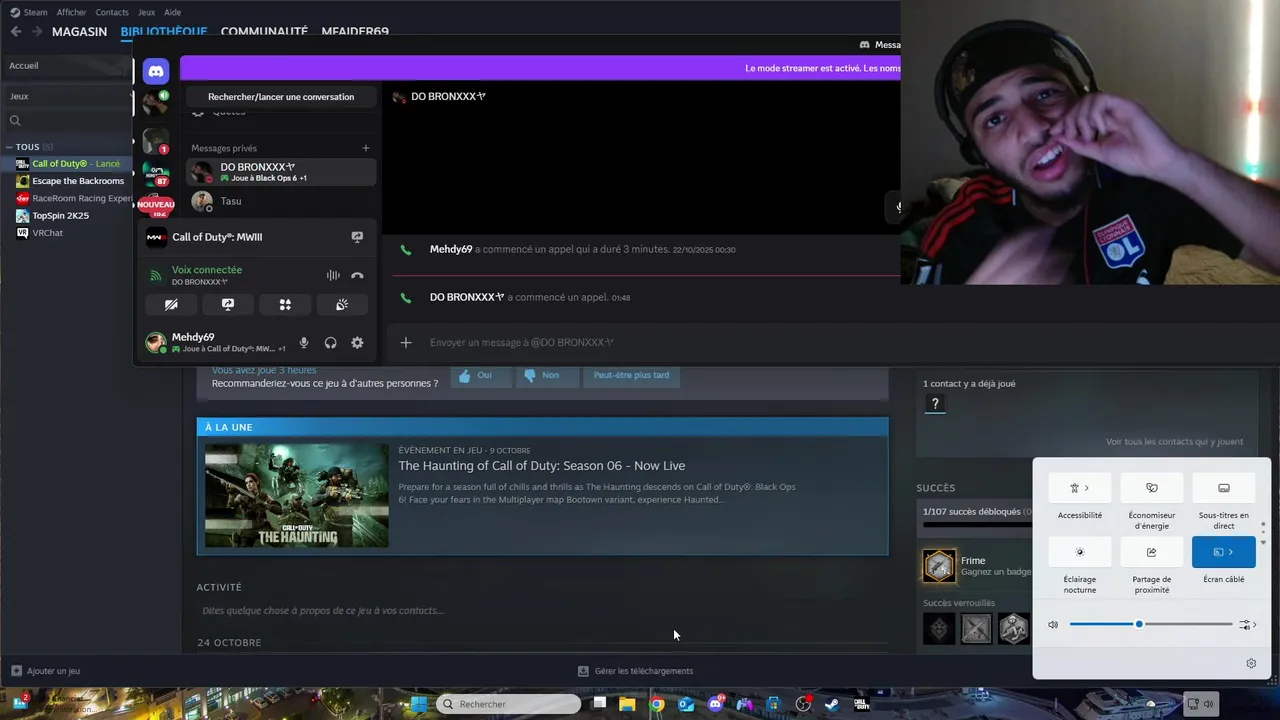
Task: Toggle Économiseur d'énergie
Action: (x=1152, y=488)
